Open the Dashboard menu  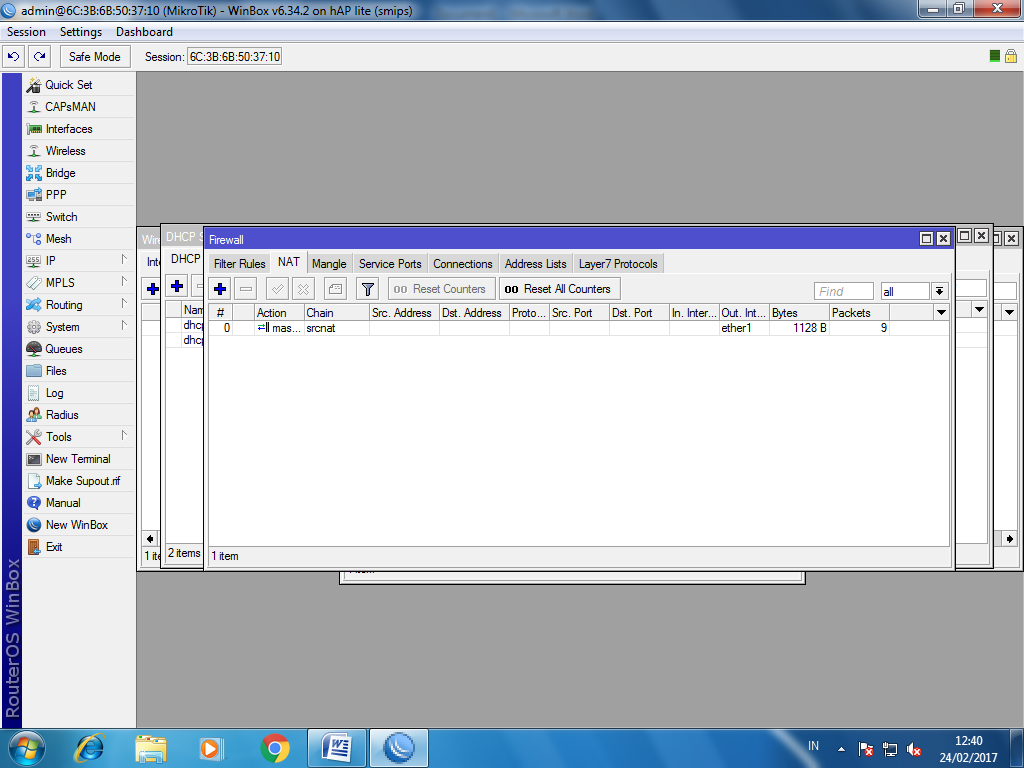pos(144,31)
